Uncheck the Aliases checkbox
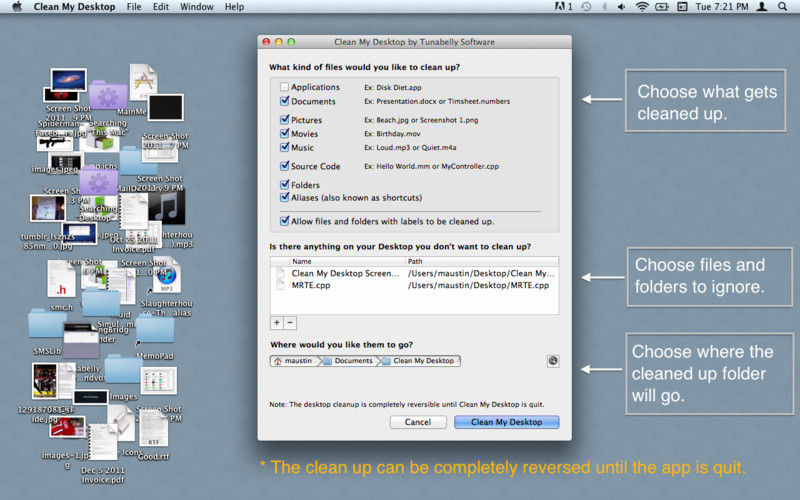 pos(284,197)
